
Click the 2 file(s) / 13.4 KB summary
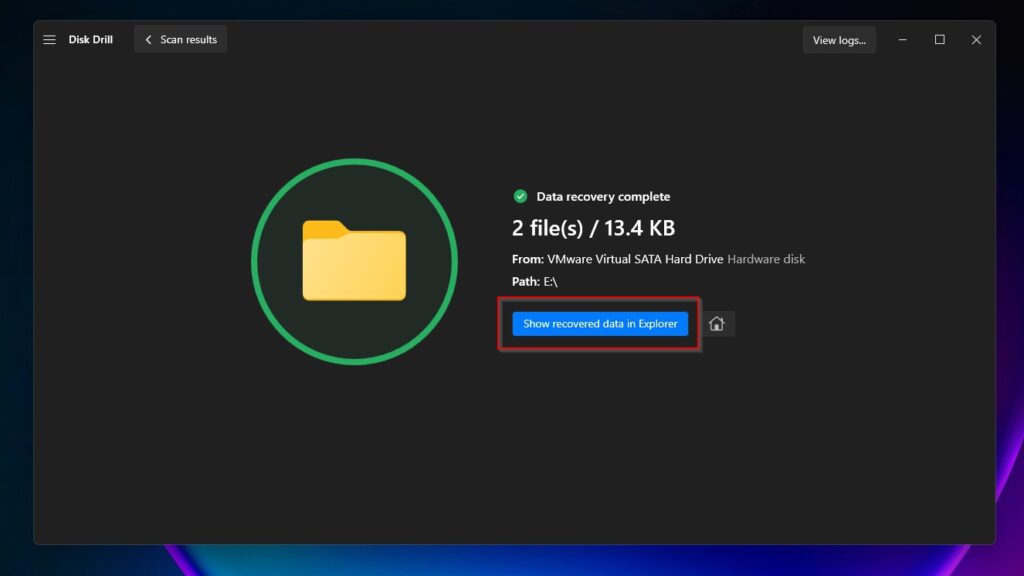tap(594, 228)
